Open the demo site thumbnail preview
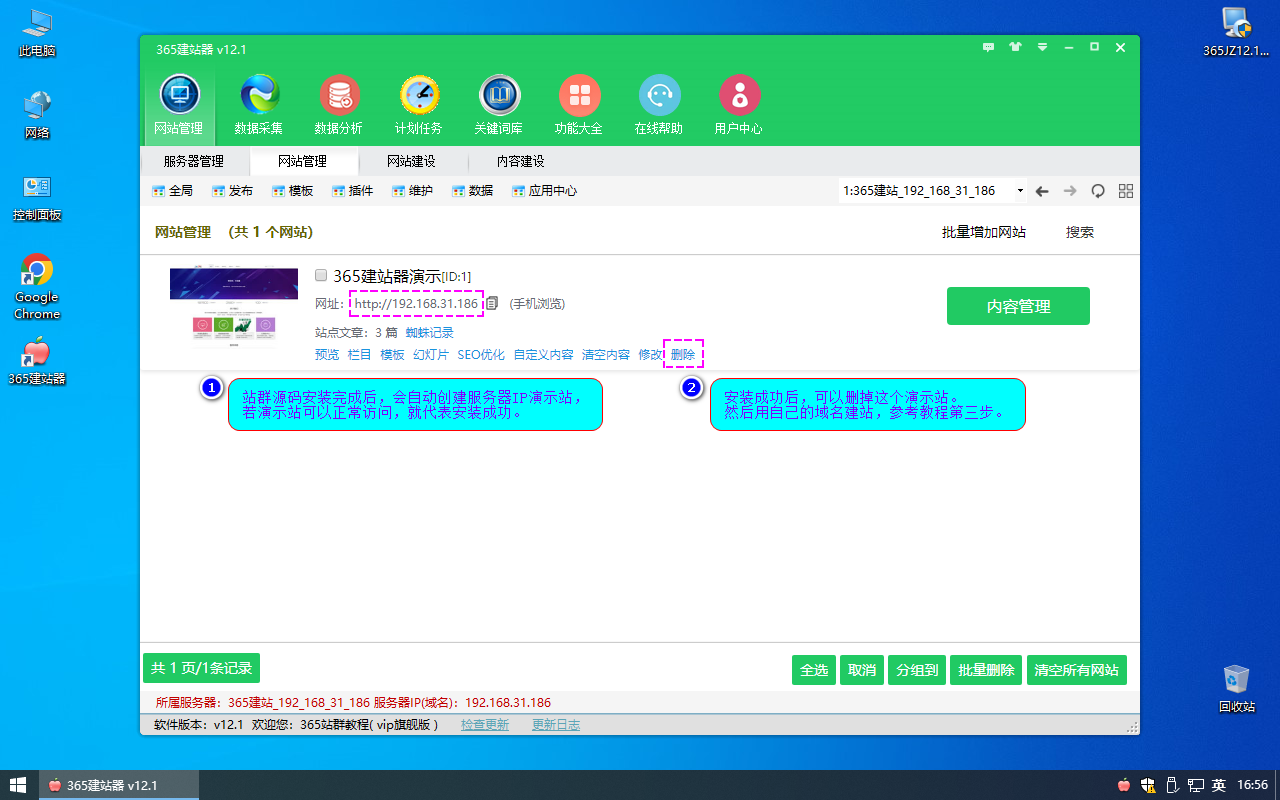This screenshot has height=800, width=1280. coord(234,309)
